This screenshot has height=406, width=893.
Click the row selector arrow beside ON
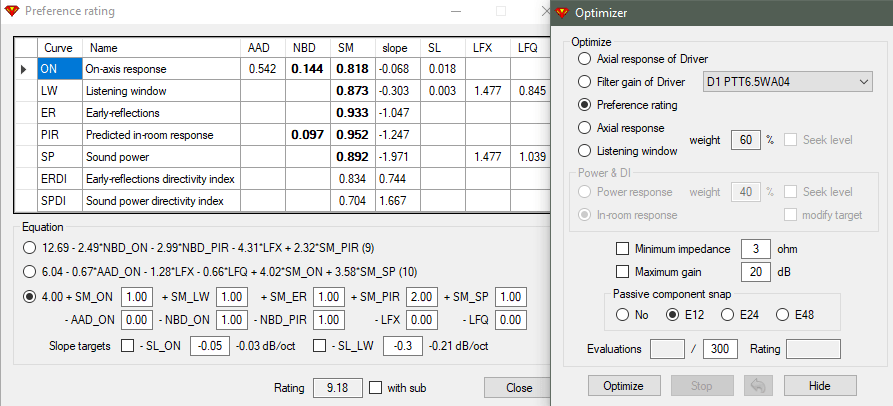pos(24,69)
